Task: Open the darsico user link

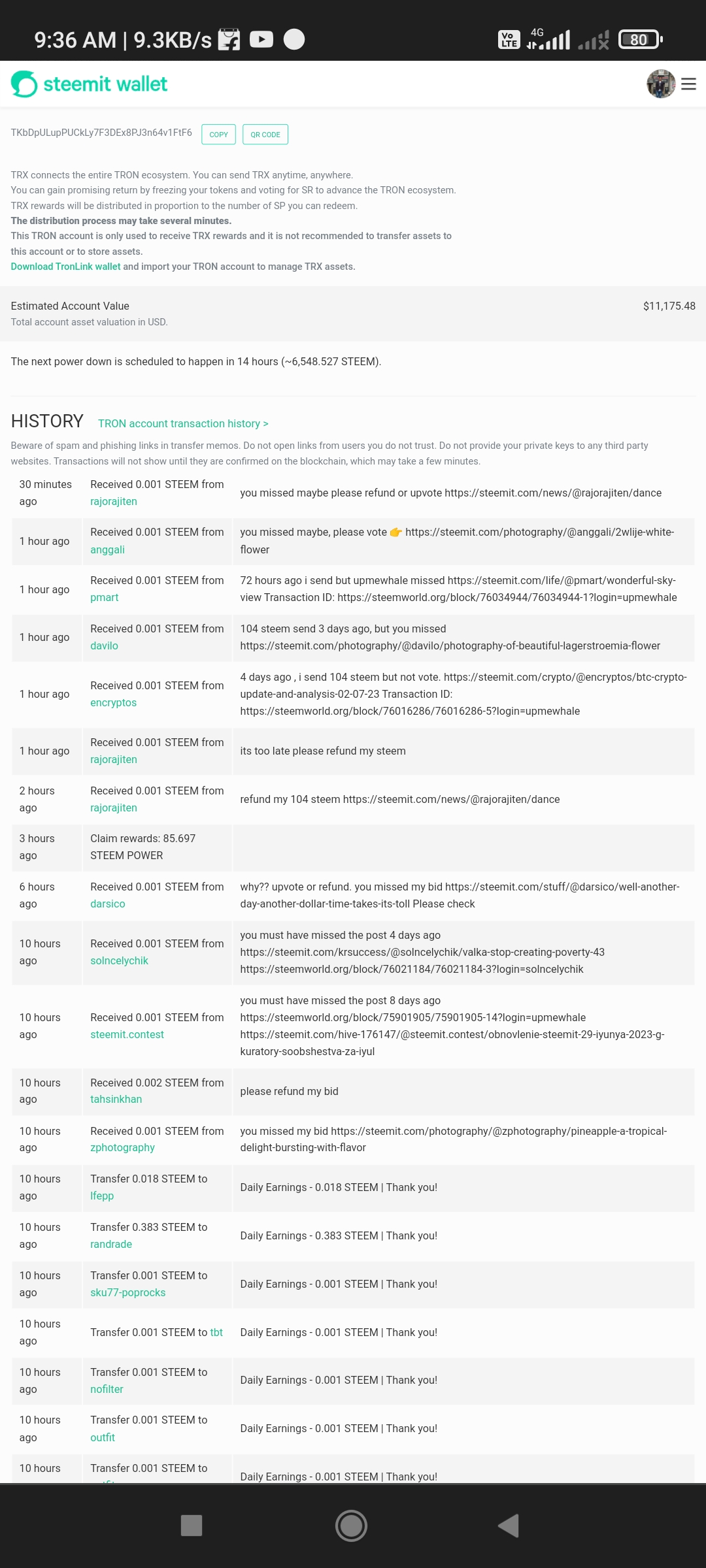Action: coord(107,904)
